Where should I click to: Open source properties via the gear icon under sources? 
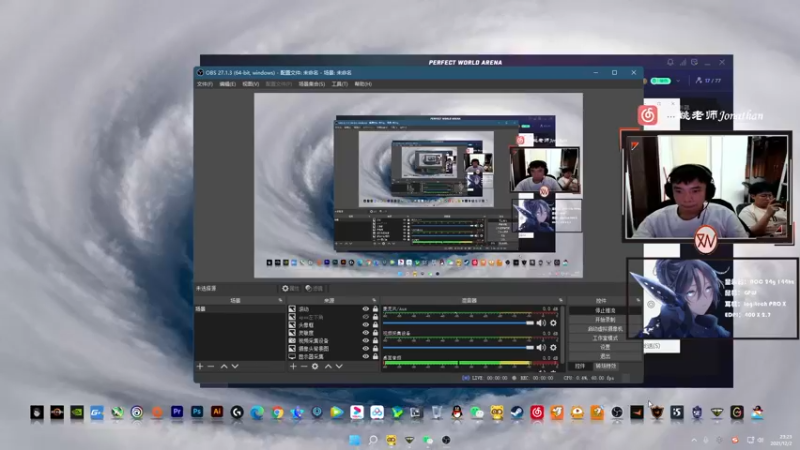click(315, 366)
